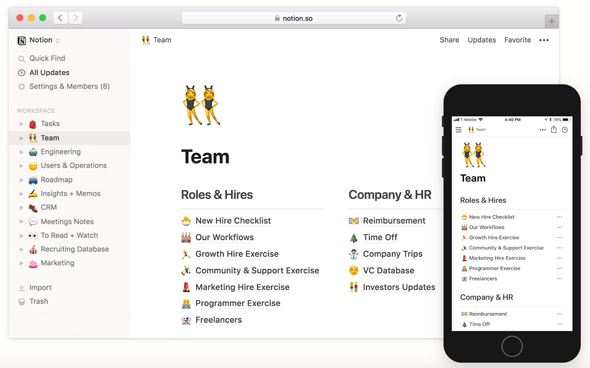590x368 pixels.
Task: Tap the share icon on phone header
Action: click(x=554, y=129)
